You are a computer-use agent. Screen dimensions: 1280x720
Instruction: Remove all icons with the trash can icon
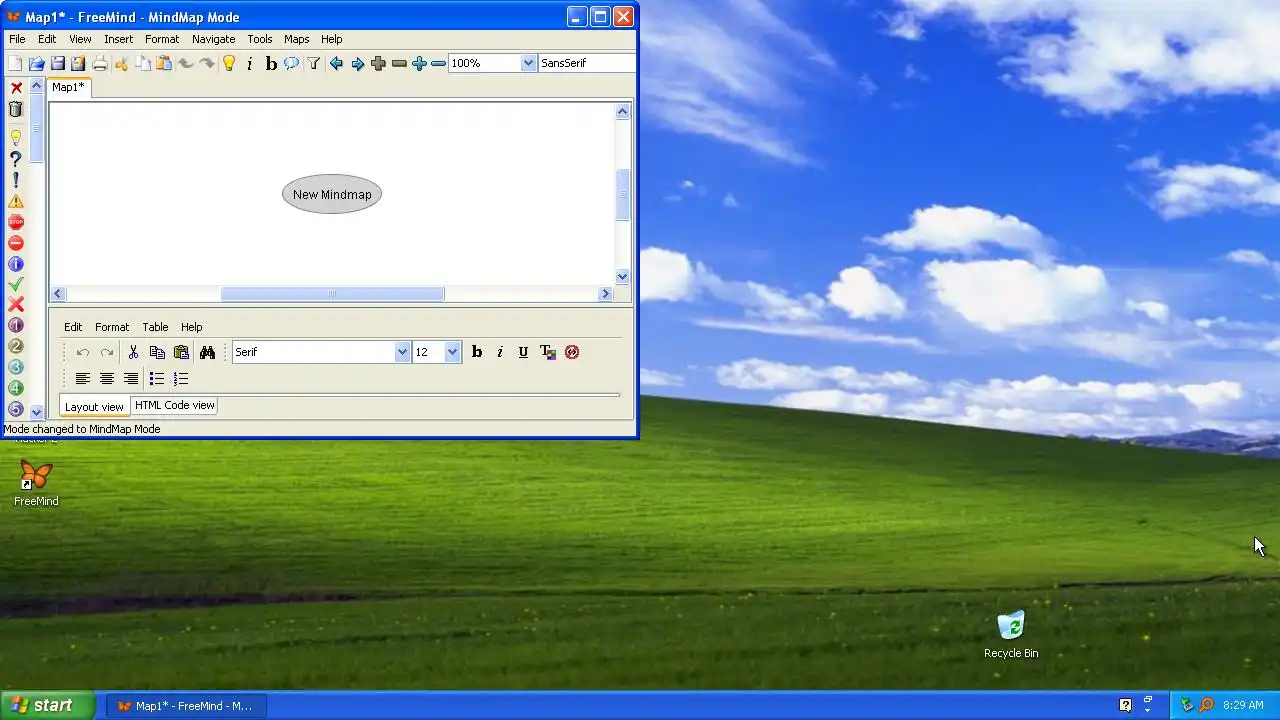[x=16, y=109]
